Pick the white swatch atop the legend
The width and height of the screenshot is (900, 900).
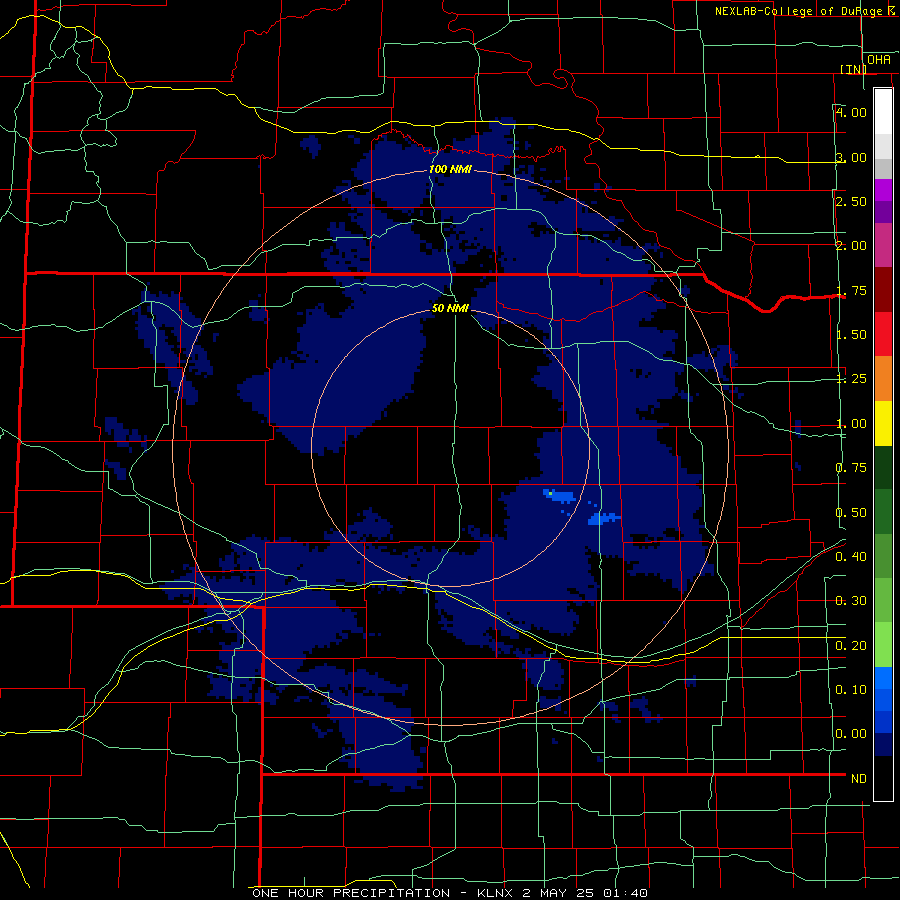883,111
